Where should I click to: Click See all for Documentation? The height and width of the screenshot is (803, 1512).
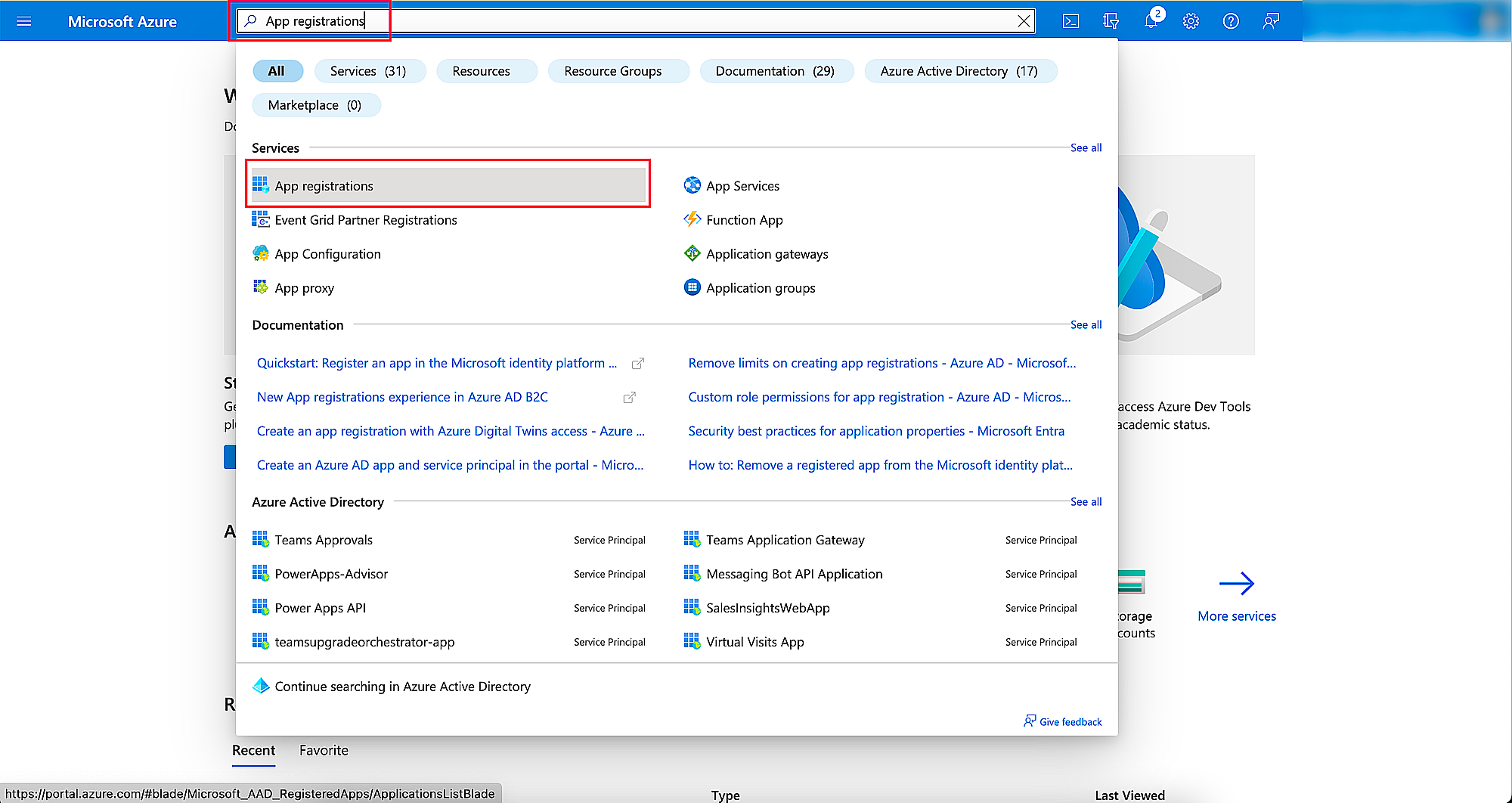tap(1086, 324)
